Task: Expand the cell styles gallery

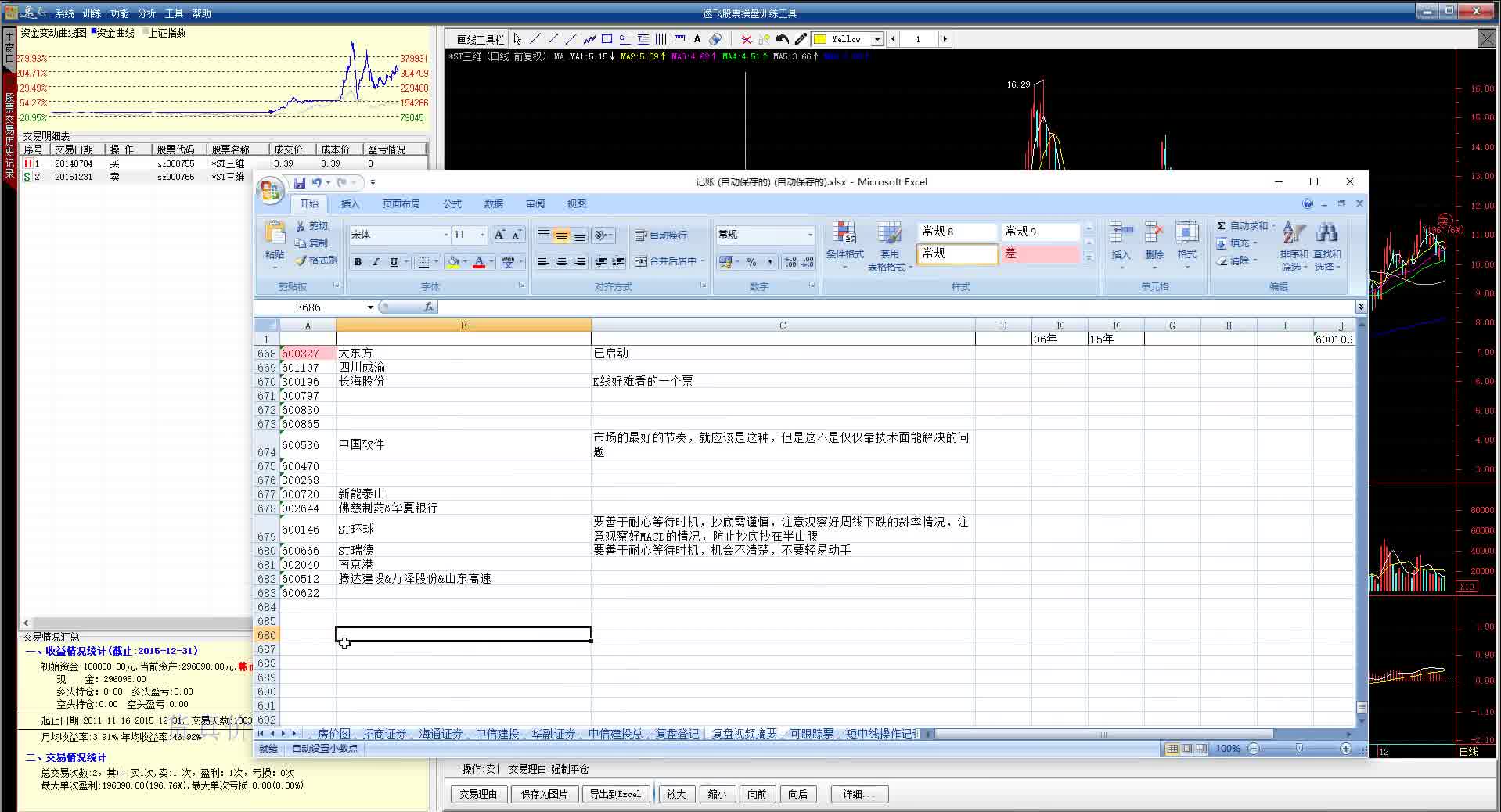Action: pos(1089,257)
